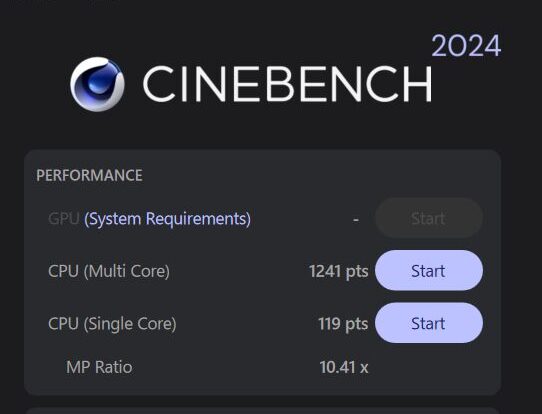Viewport: 542px width, 414px height.
Task: Click the PERFORMANCE section header
Action: click(x=89, y=175)
